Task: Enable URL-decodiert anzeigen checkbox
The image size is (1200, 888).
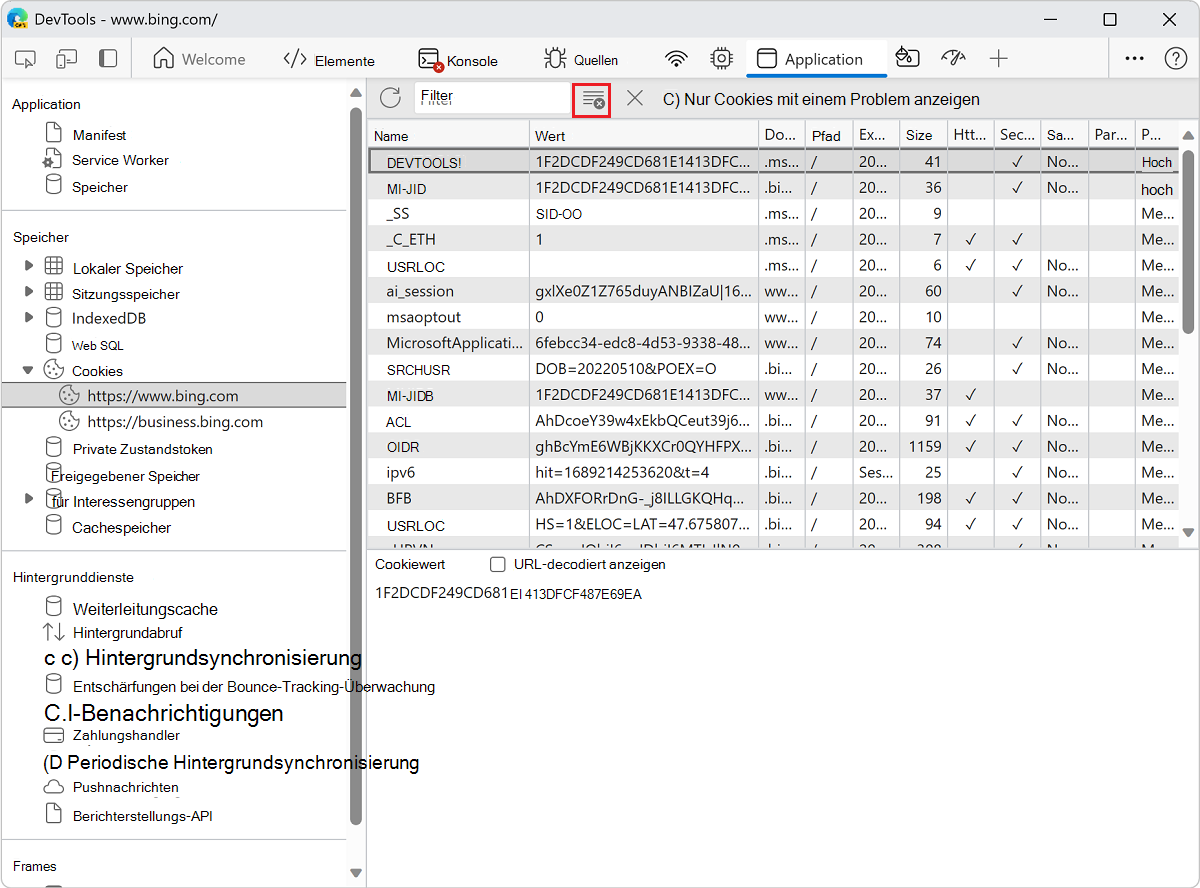Action: pos(497,564)
